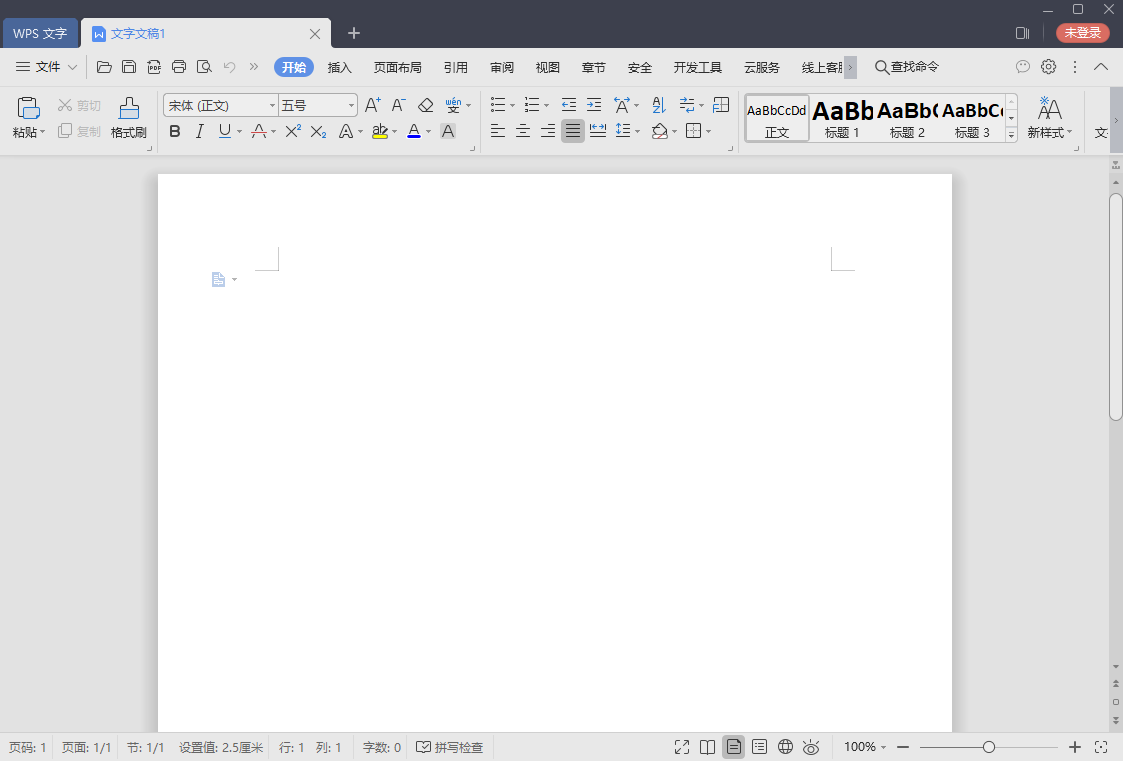The height and width of the screenshot is (761, 1123).
Task: Decrease paragraph indent
Action: [569, 105]
